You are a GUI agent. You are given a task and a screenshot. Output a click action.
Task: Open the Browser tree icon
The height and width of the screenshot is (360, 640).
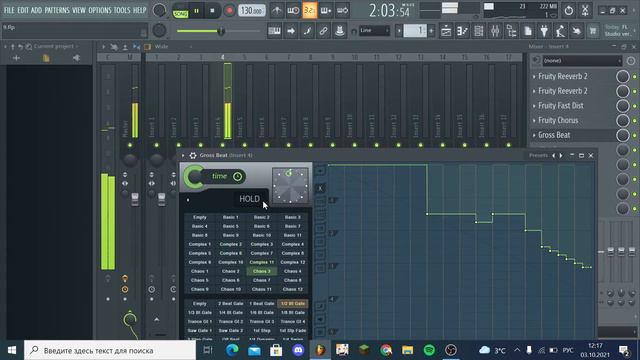511,31
